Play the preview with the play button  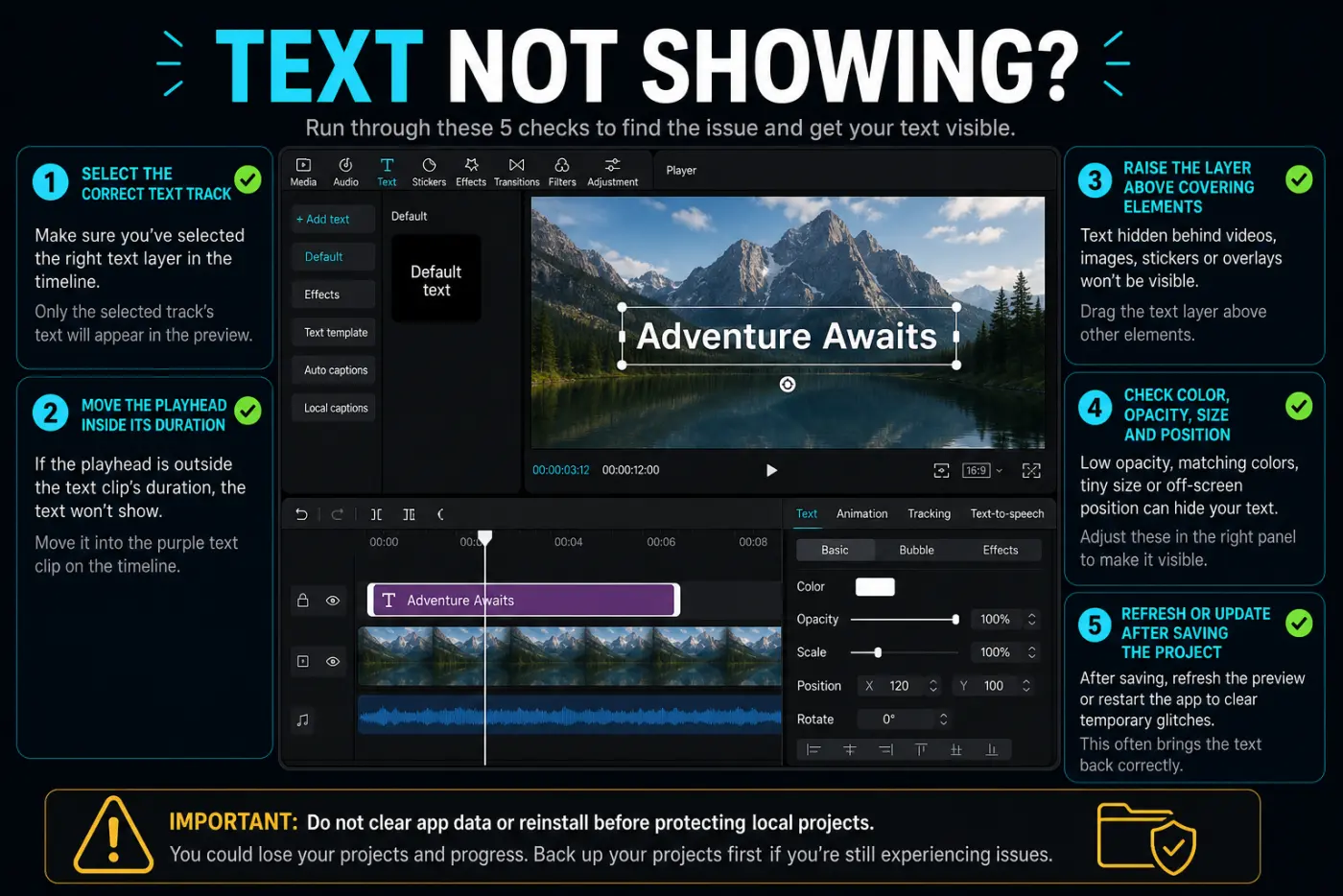771,470
